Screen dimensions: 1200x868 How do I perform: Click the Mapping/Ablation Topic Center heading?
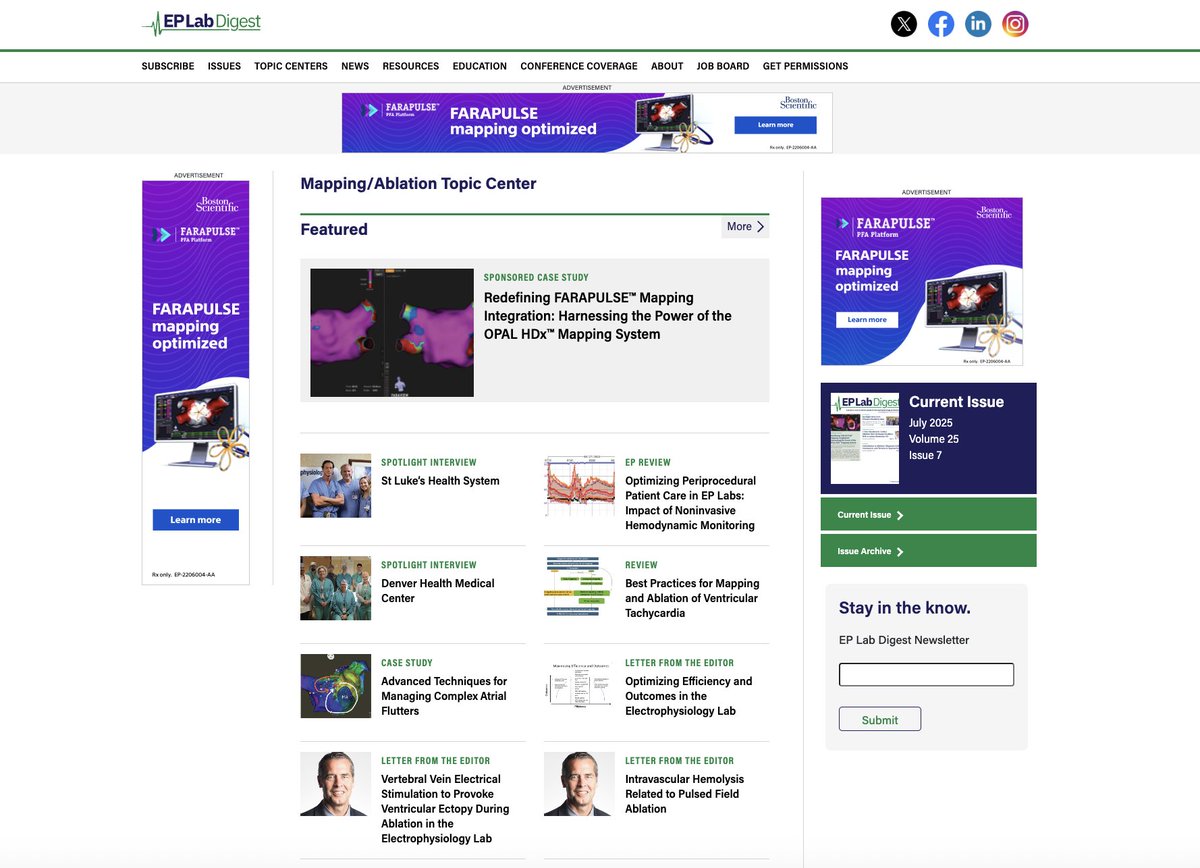point(419,184)
